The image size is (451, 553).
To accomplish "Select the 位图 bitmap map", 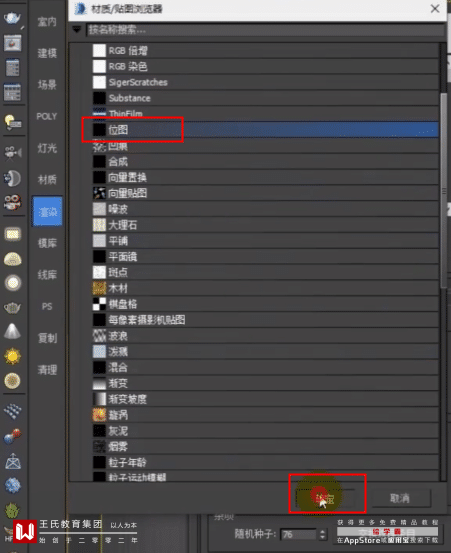I will pos(265,129).
